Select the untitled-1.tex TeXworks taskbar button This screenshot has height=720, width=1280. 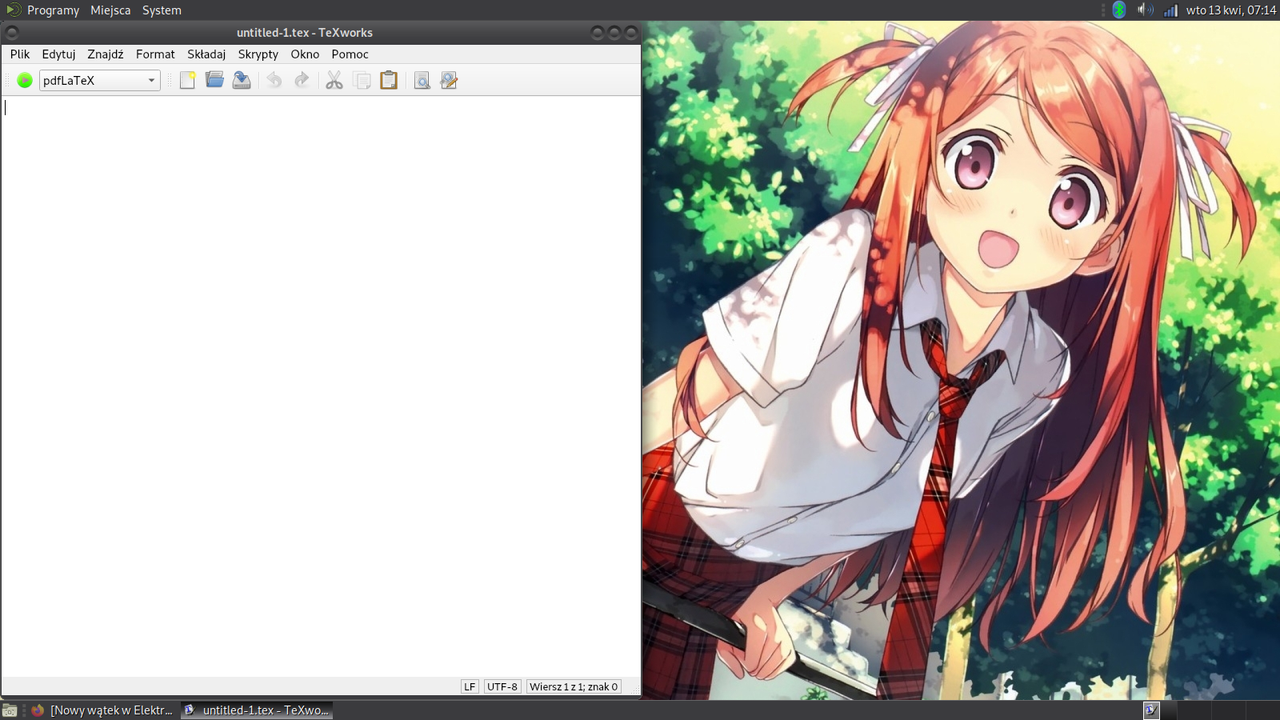tap(256, 710)
